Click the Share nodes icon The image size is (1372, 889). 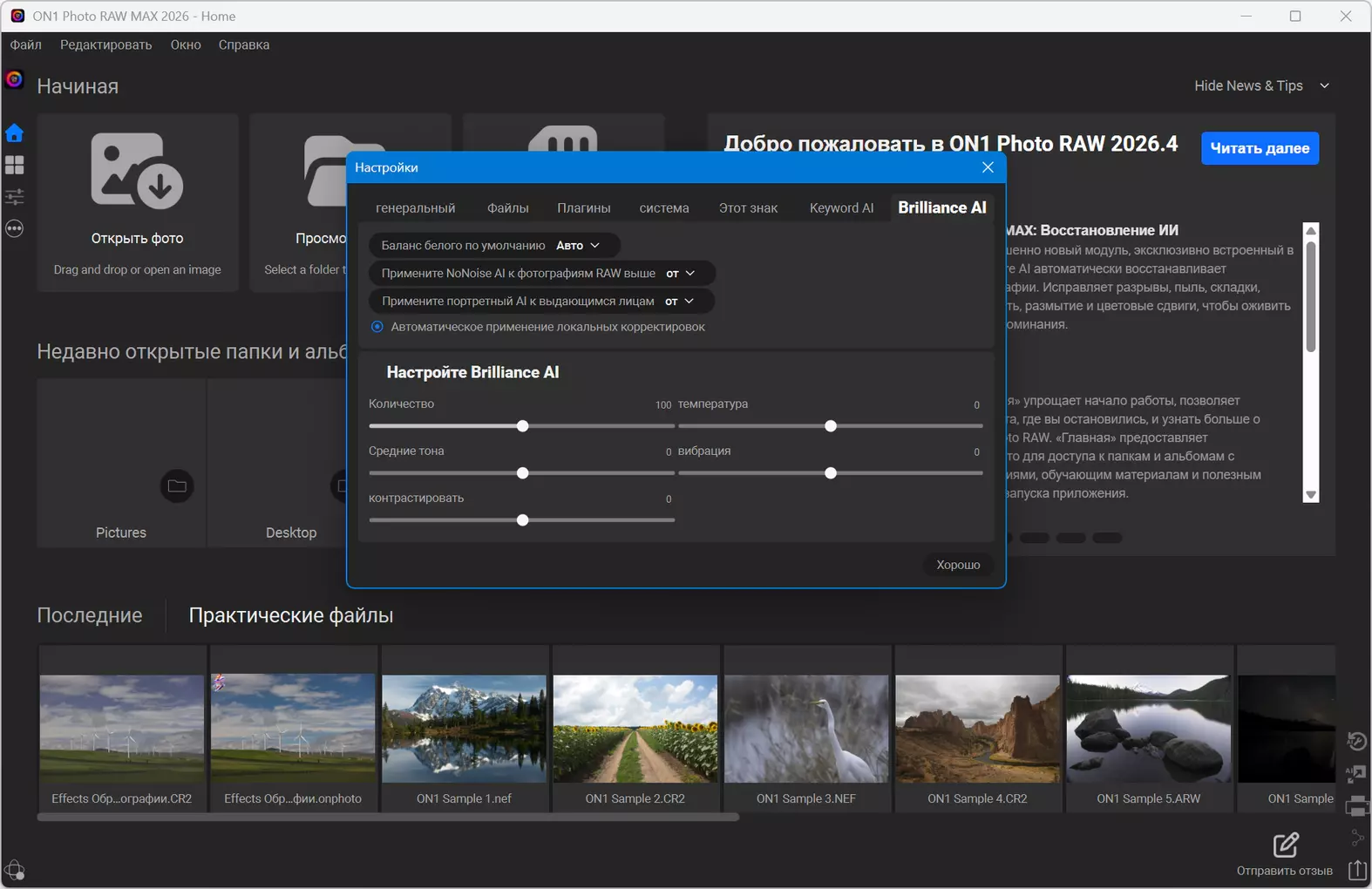click(x=1357, y=838)
